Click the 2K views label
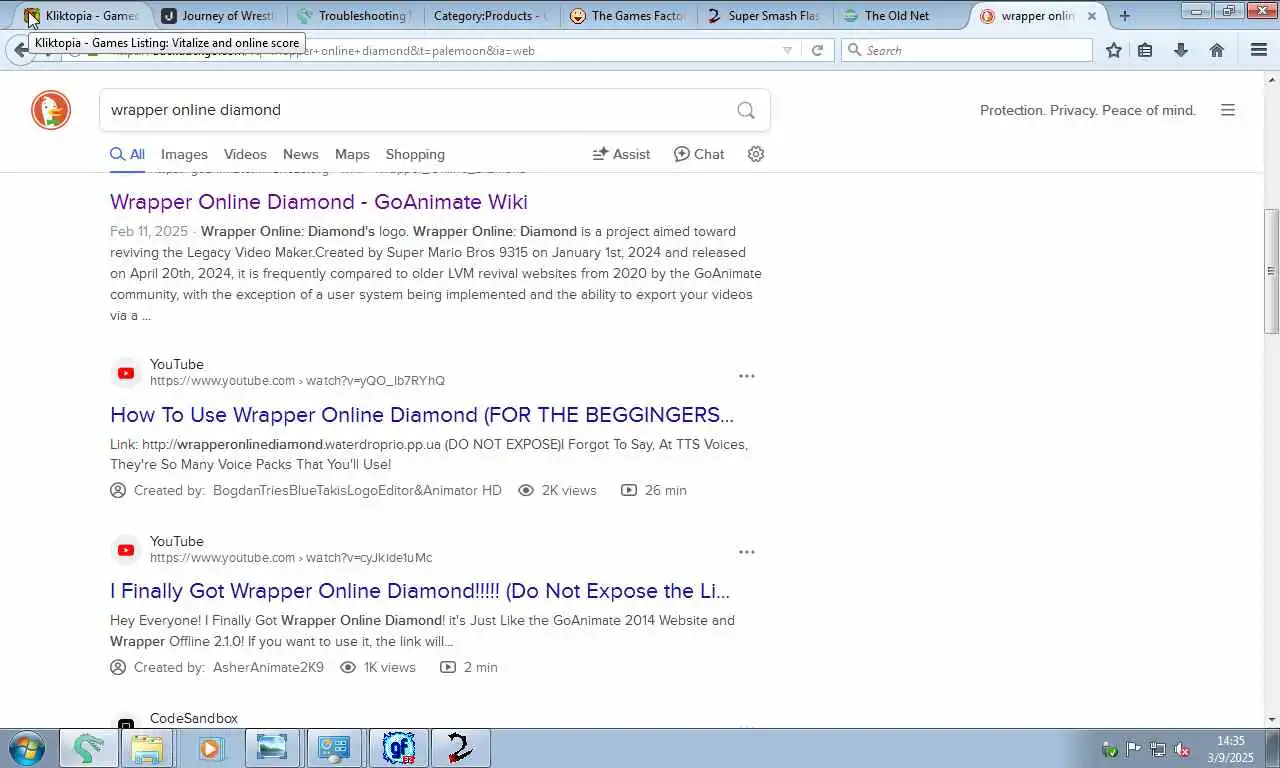 [569, 490]
